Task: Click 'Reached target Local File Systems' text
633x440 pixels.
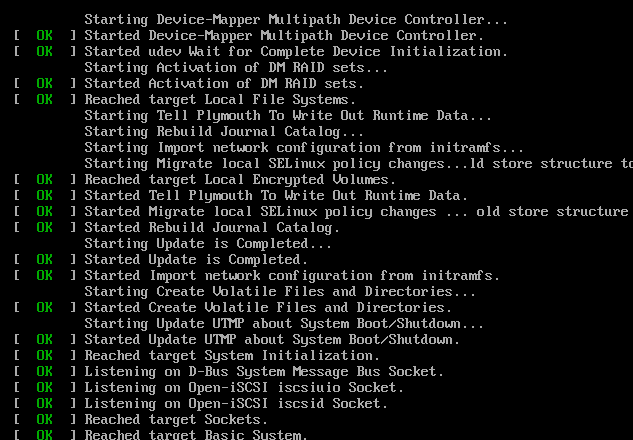Action: coord(219,99)
